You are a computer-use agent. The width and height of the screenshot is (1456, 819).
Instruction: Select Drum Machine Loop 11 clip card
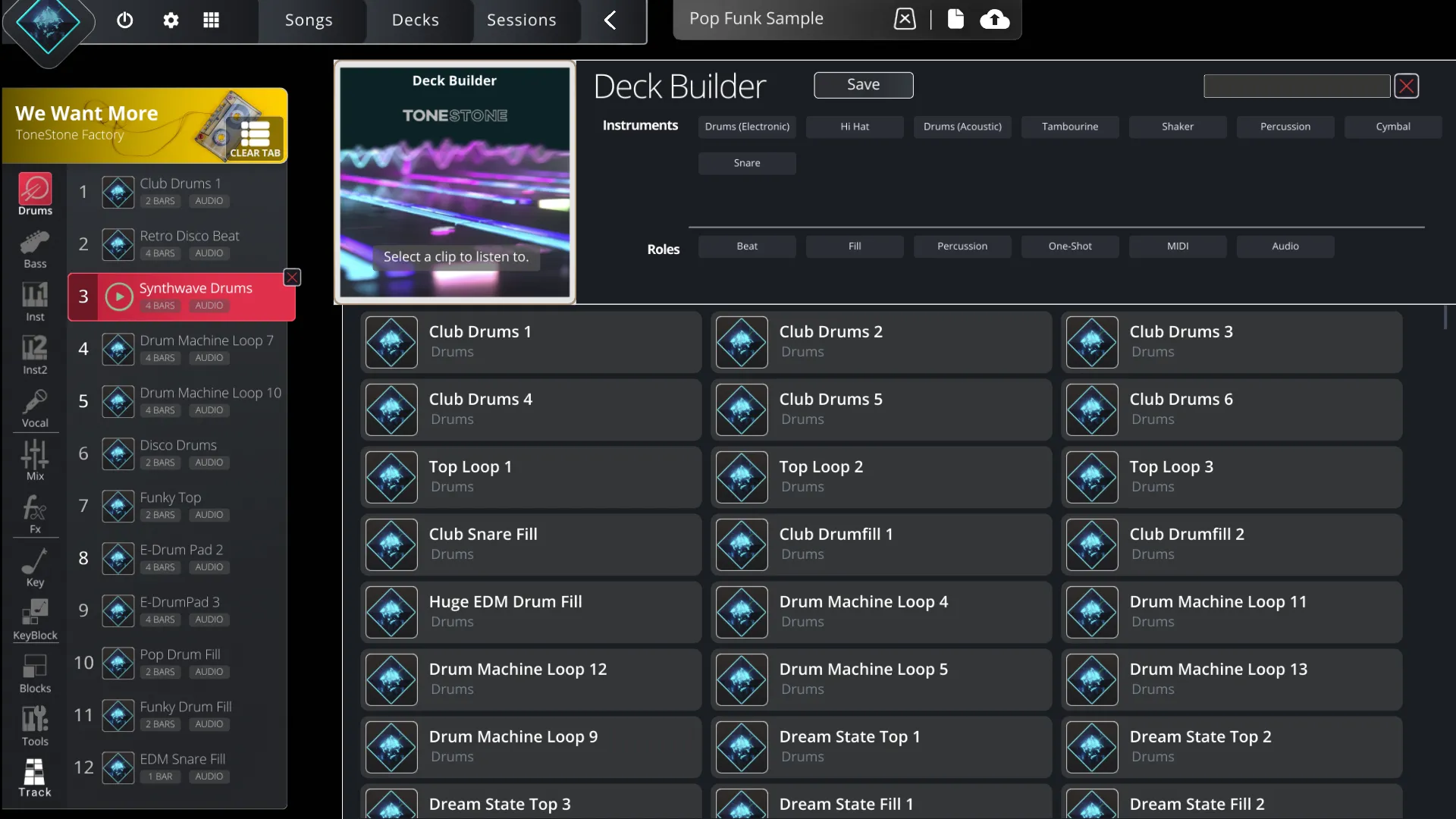(1232, 612)
